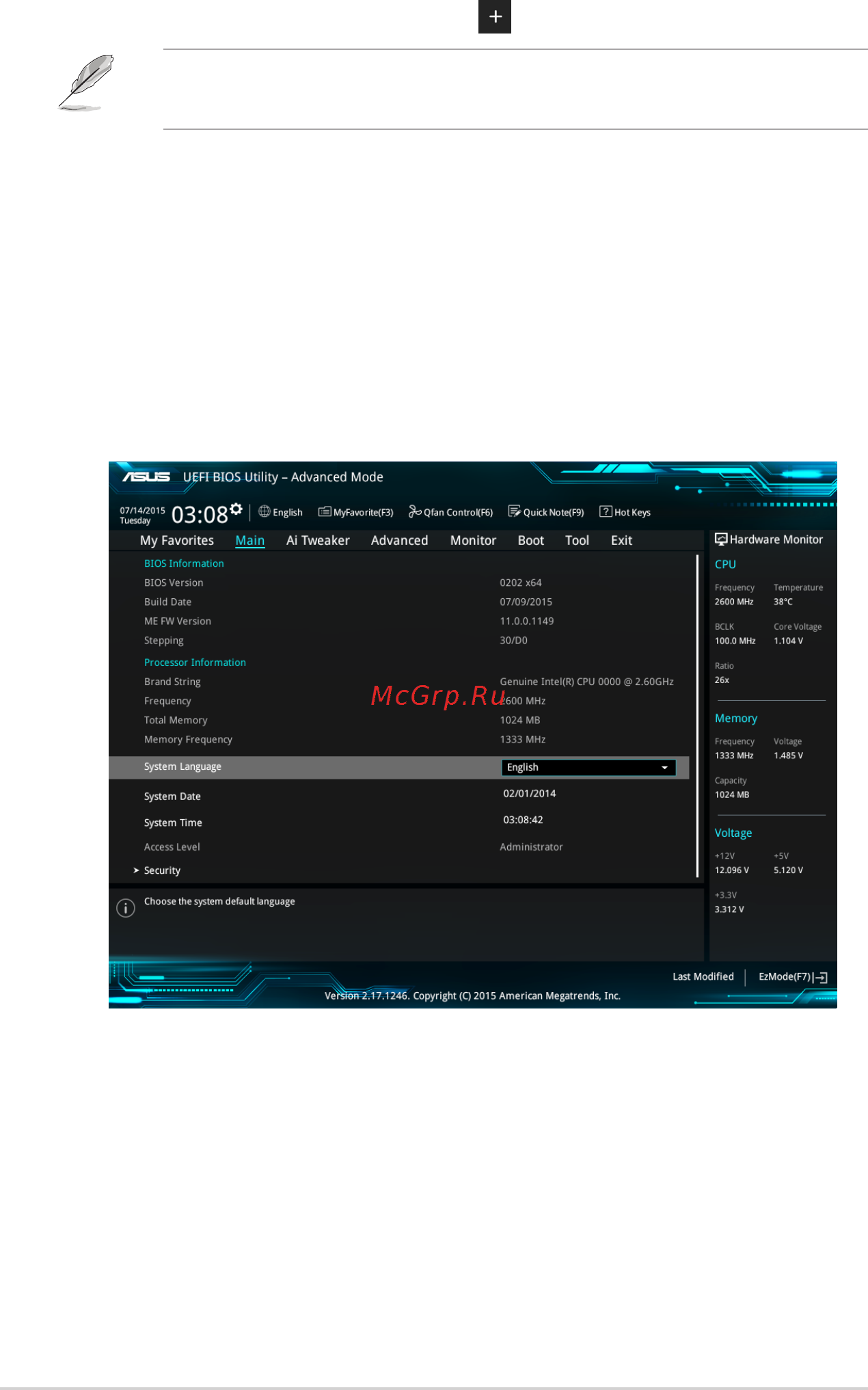Click the Total Memory value 1024 MB
868x1390 pixels.
pos(520,720)
